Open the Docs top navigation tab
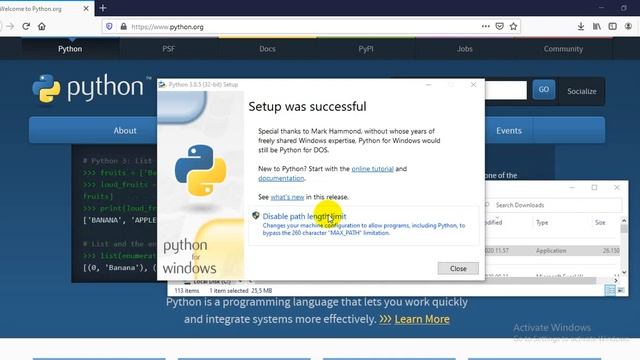The height and width of the screenshot is (360, 640). [x=267, y=49]
